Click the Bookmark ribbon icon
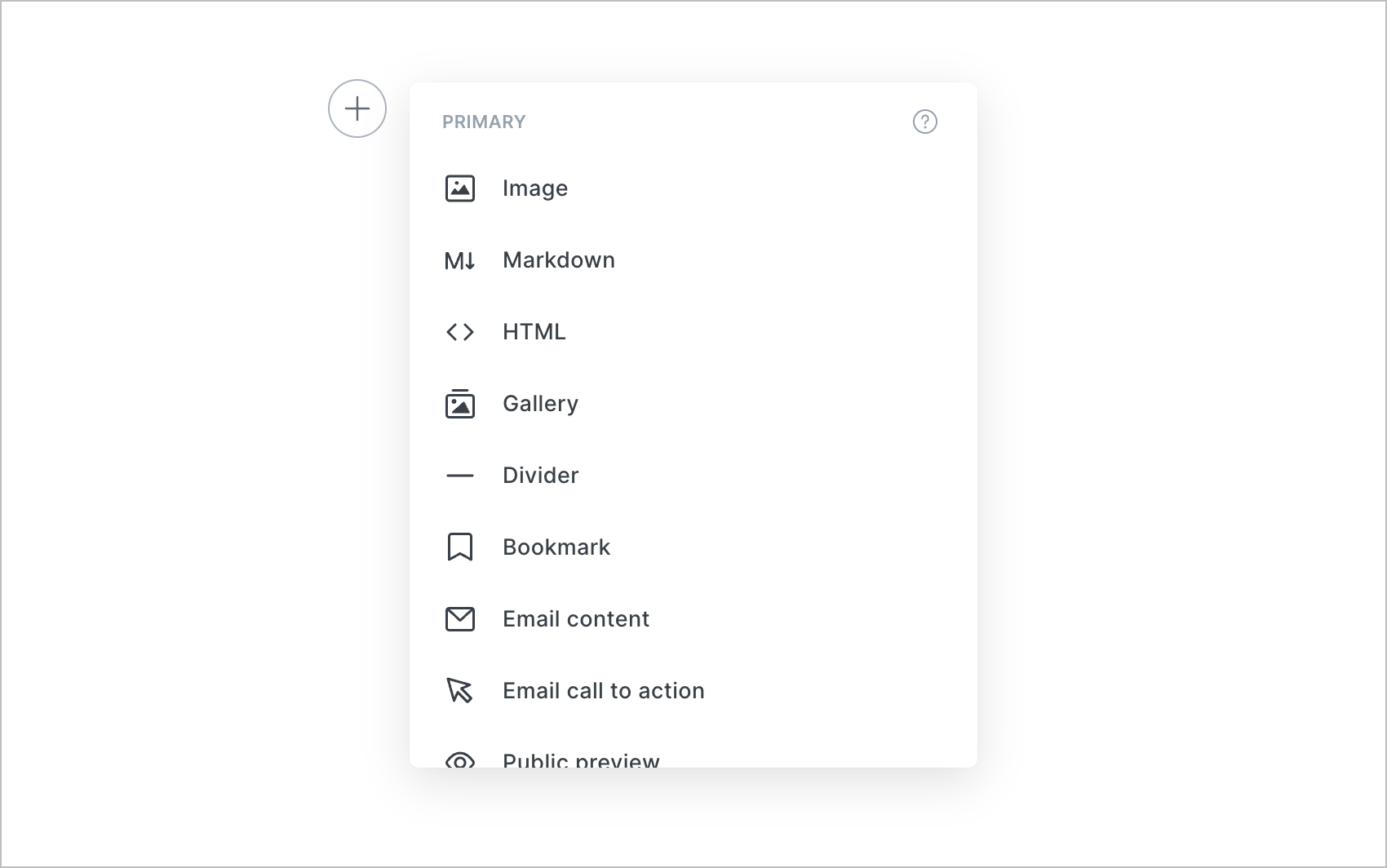The image size is (1387, 868). [460, 547]
